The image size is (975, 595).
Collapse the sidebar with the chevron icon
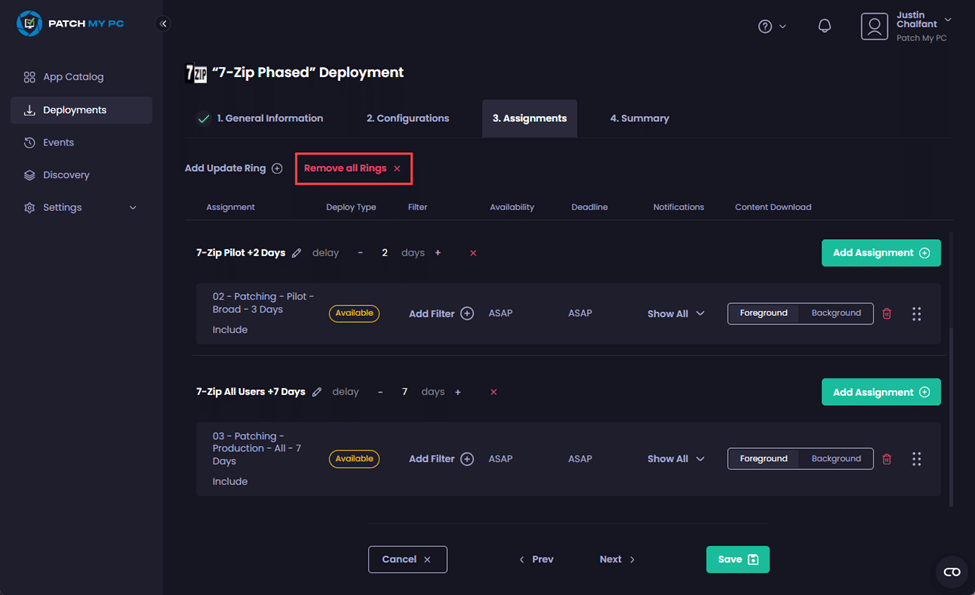(164, 24)
